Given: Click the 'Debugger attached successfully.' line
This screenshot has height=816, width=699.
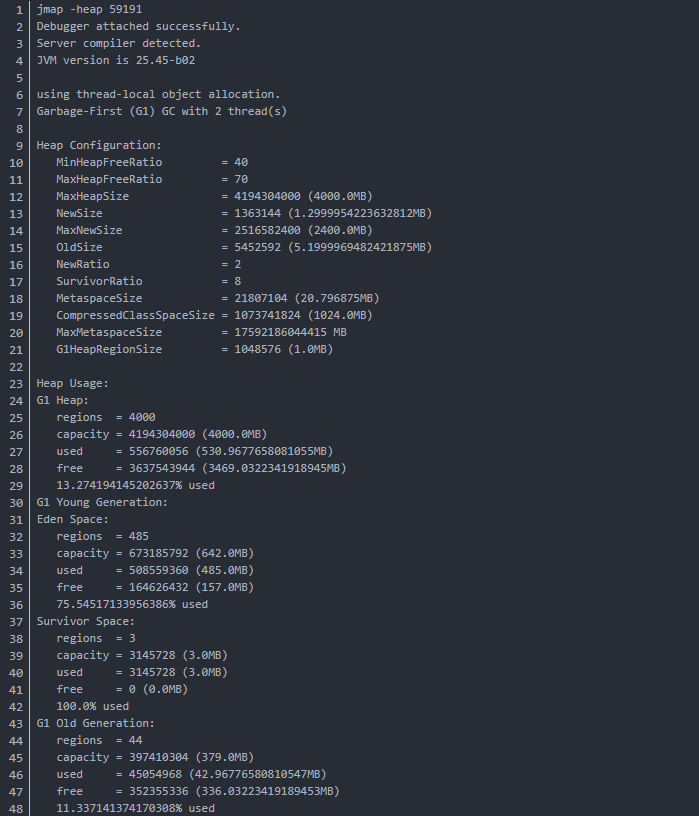Looking at the screenshot, I should click(x=138, y=26).
